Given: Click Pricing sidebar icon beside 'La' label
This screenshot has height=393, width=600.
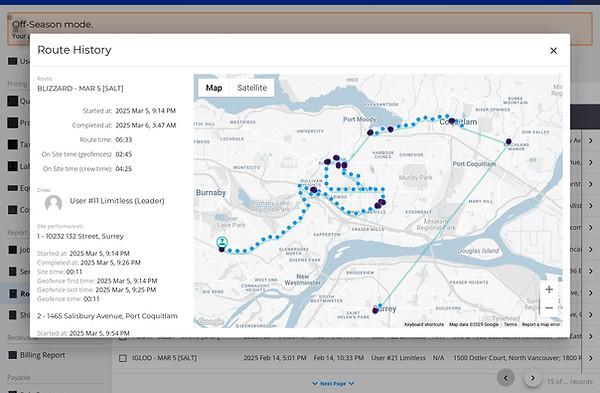Looking at the screenshot, I should (13, 166).
